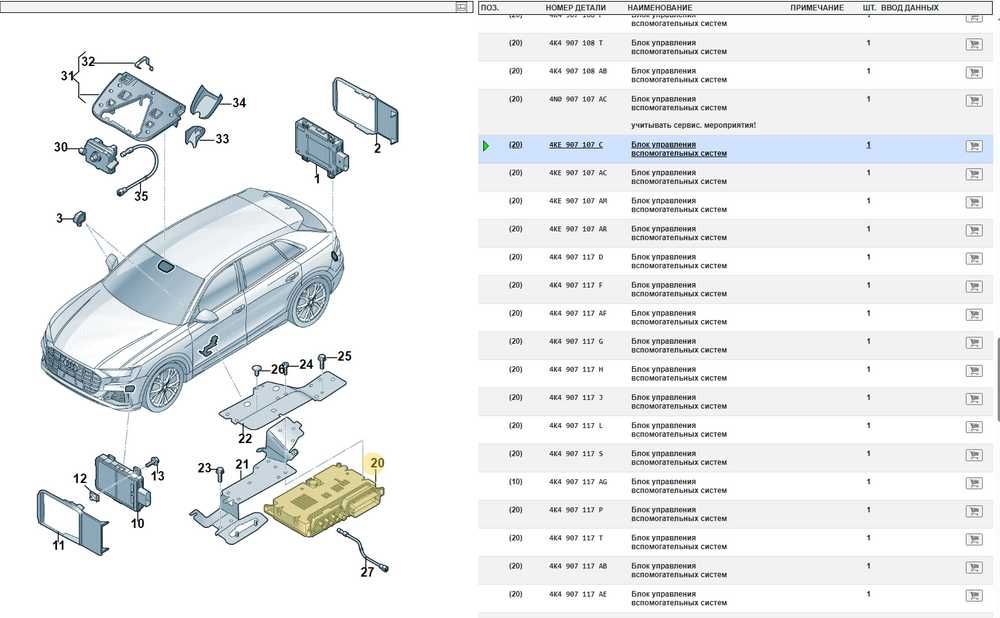Add part 4K4 907 117 G to cart
The image size is (1000, 618).
click(973, 342)
